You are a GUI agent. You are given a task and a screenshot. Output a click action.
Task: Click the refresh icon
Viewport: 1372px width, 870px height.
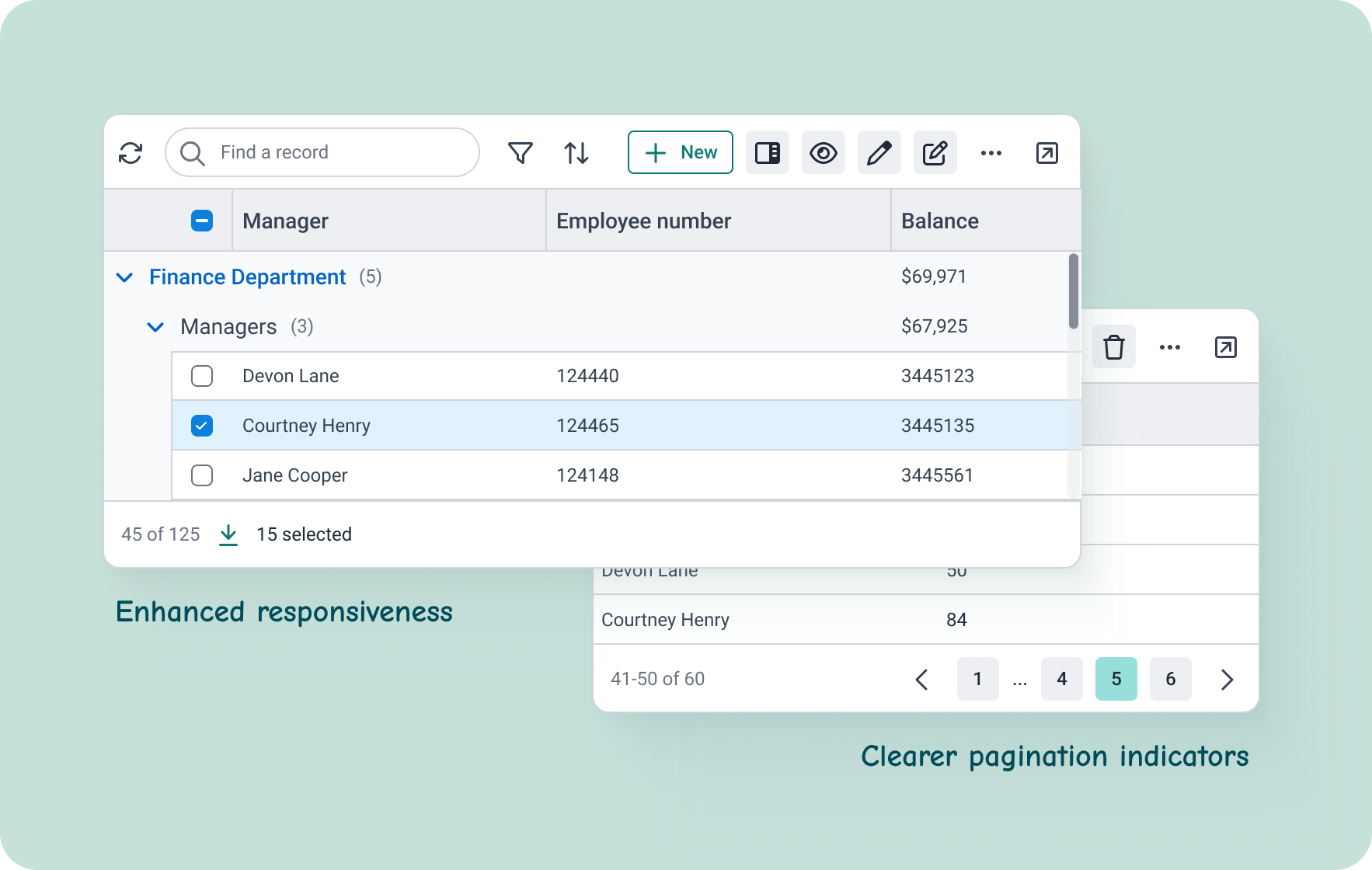(131, 153)
